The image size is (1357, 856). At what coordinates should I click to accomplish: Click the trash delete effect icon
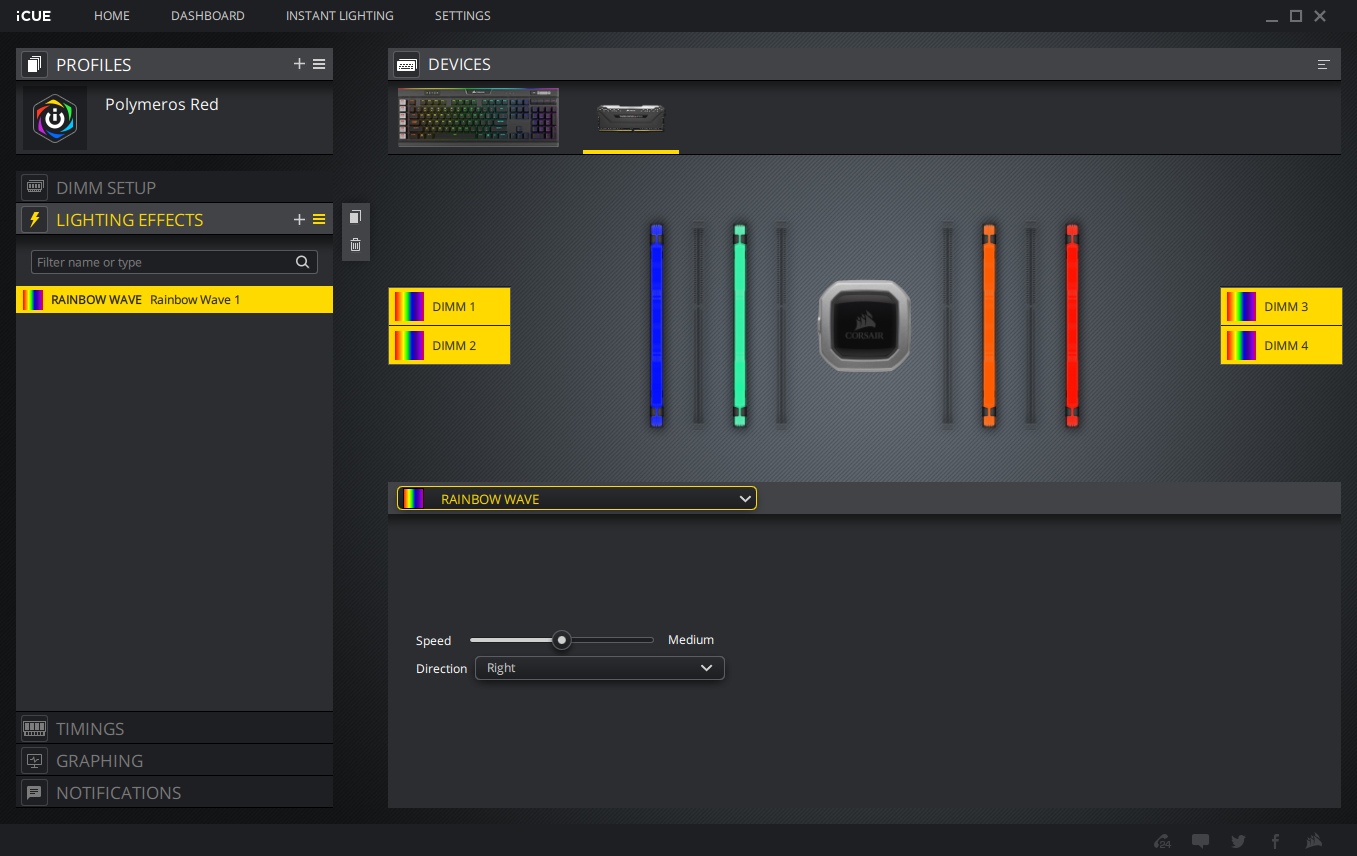[x=355, y=245]
